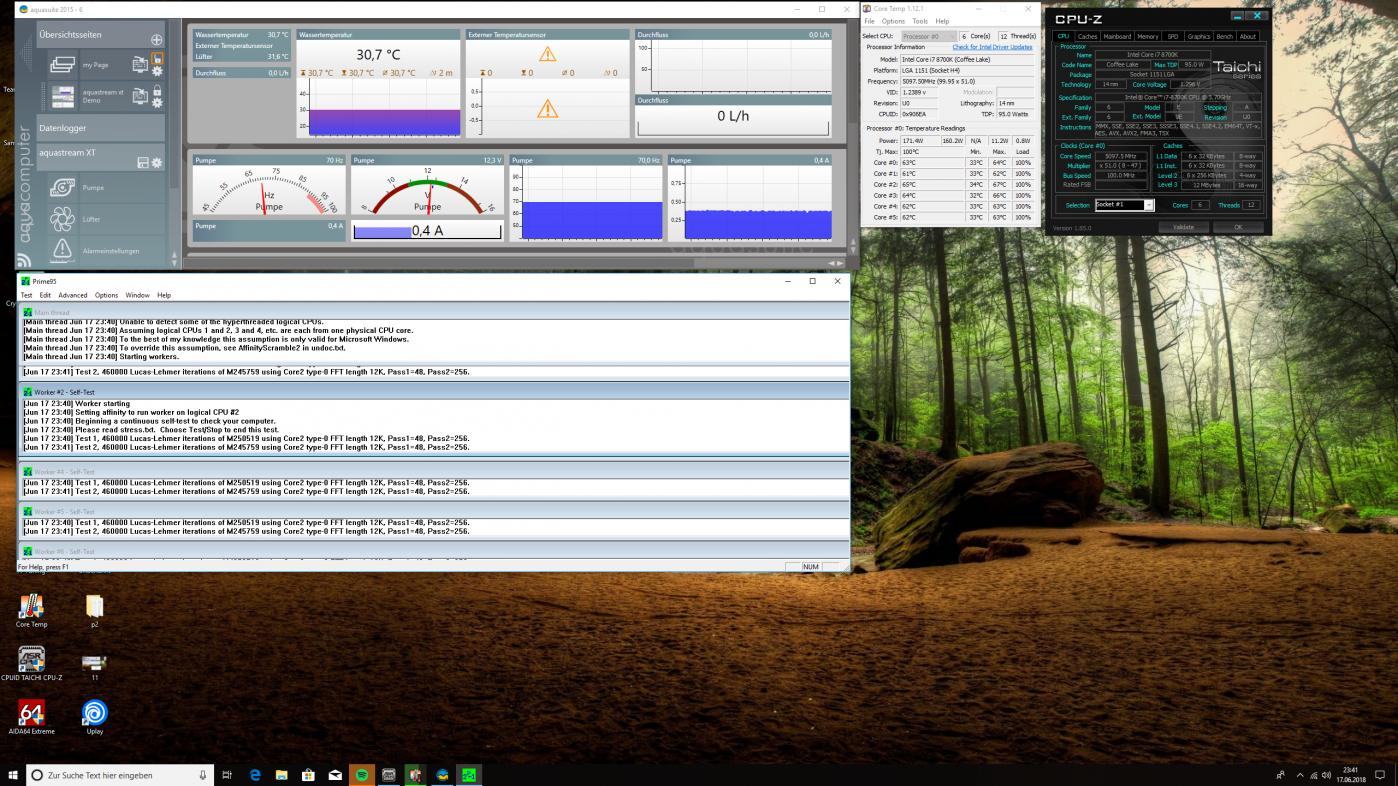
Task: Open Prime95 Edit menu
Action: [x=45, y=295]
